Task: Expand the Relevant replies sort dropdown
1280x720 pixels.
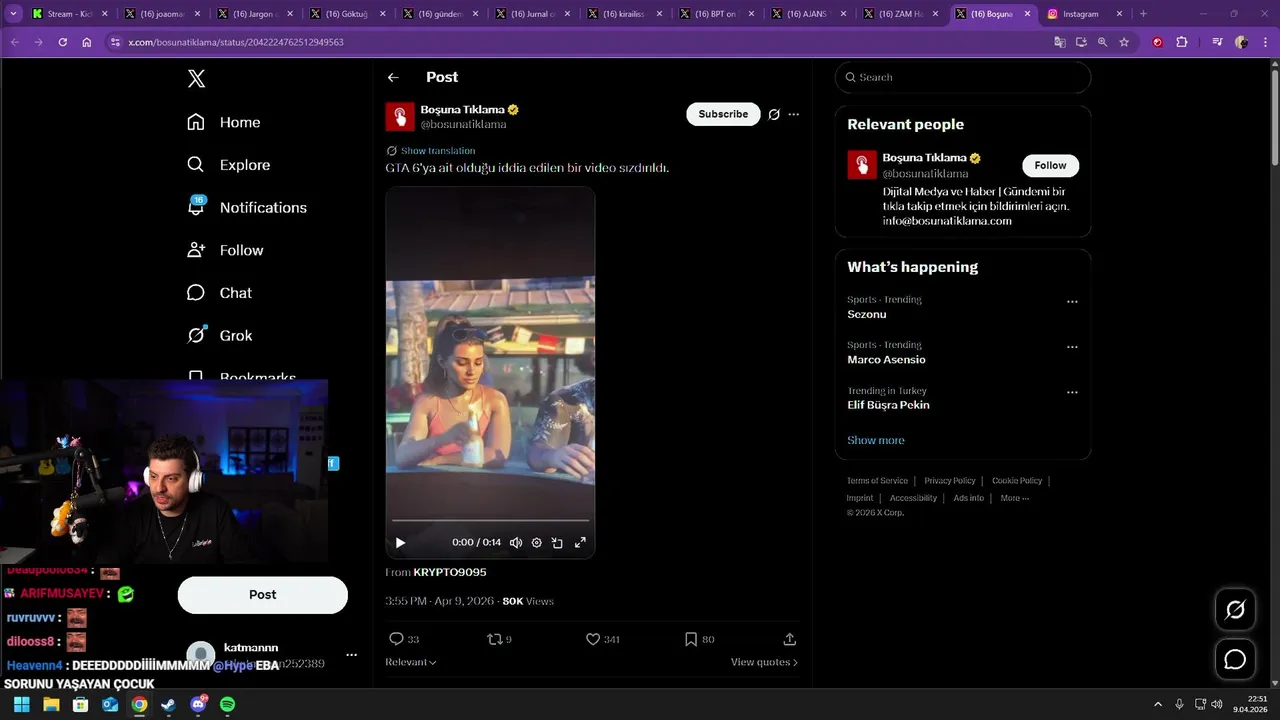Action: (411, 662)
